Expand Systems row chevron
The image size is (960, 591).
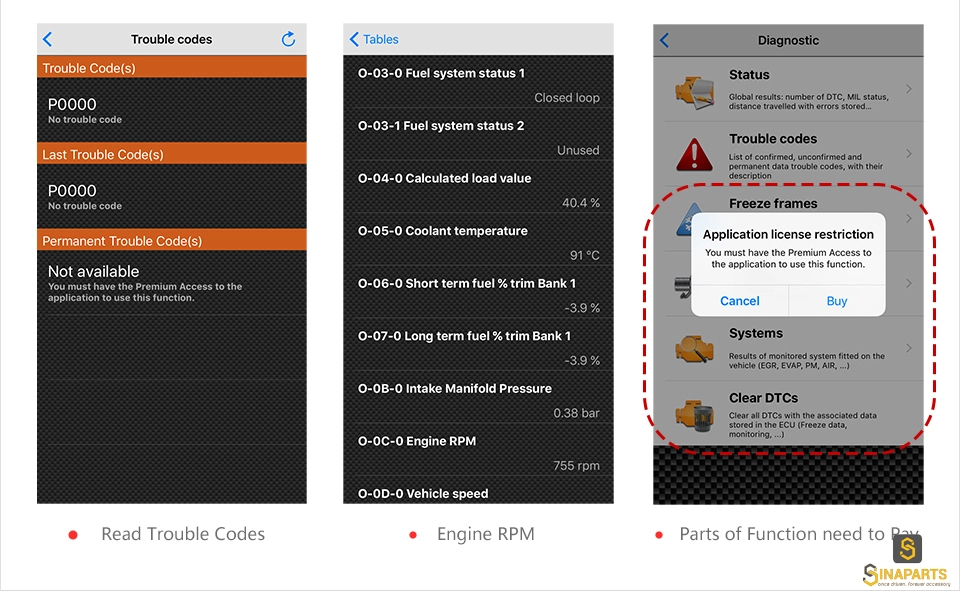tap(909, 348)
